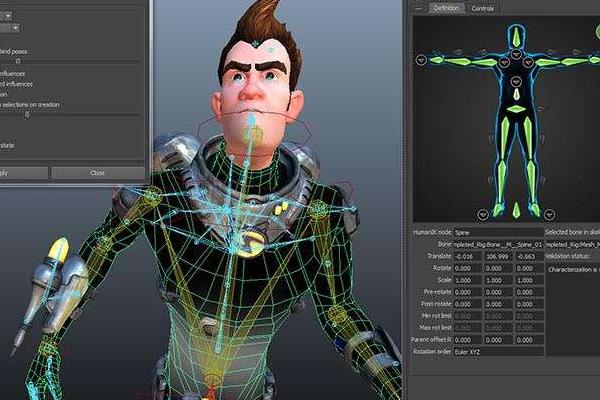Click the first Min rot limit field
The image size is (600, 400).
tap(468, 316)
